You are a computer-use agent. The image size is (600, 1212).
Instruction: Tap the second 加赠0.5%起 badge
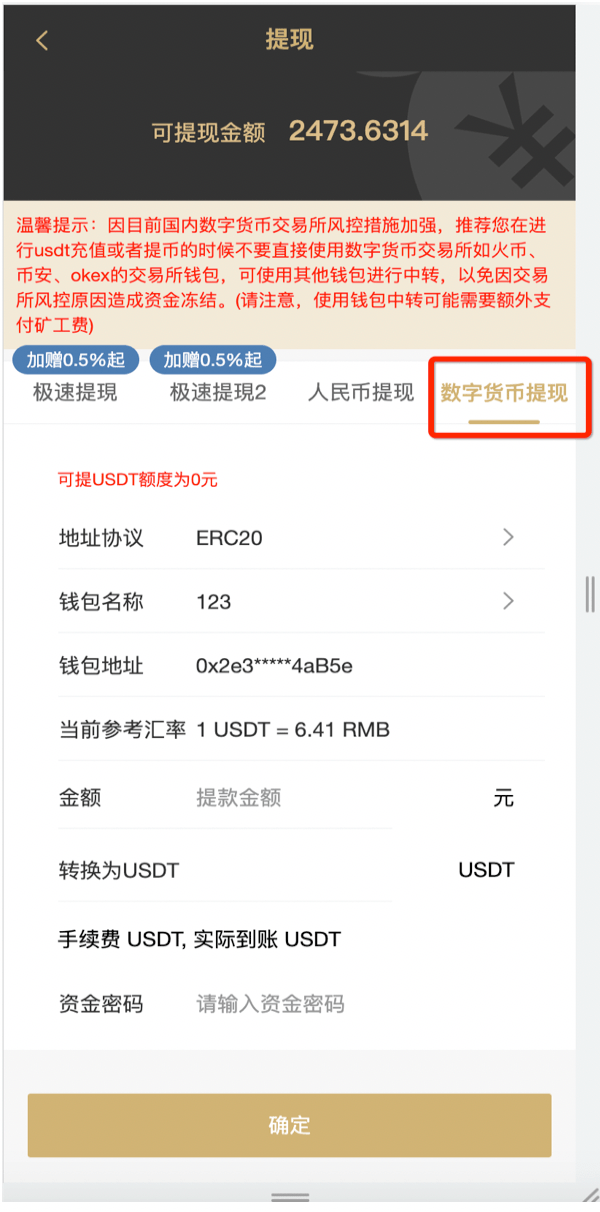213,360
